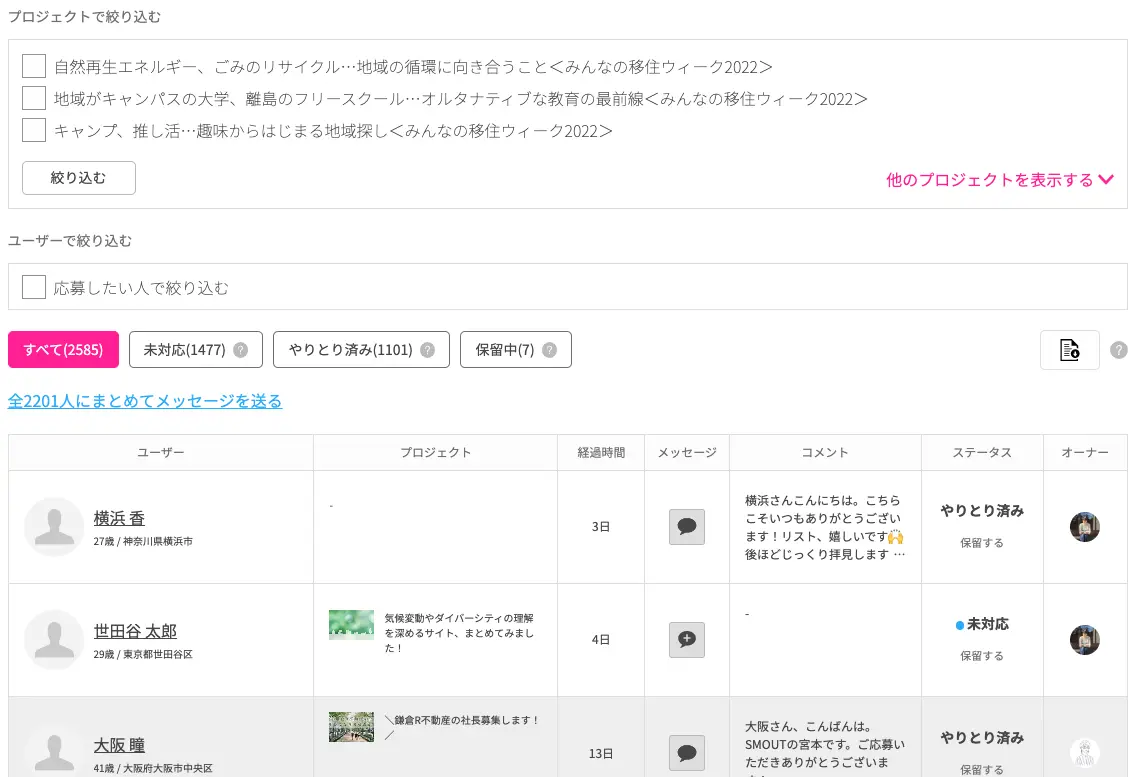The image size is (1137, 777).
Task: Click owner avatar in 大阪 瞳 row
Action: [x=1085, y=753]
